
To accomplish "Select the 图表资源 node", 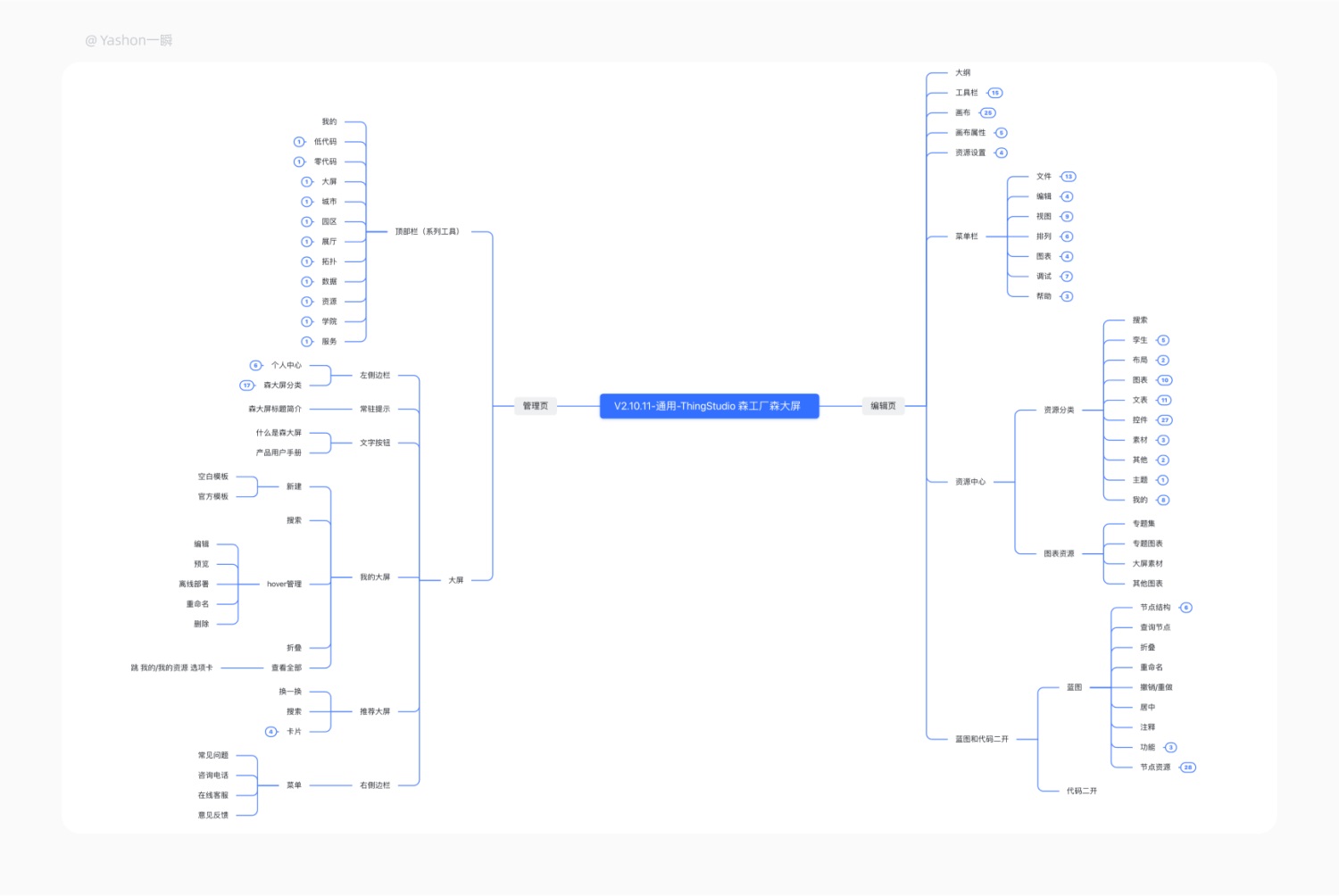I will [1060, 554].
